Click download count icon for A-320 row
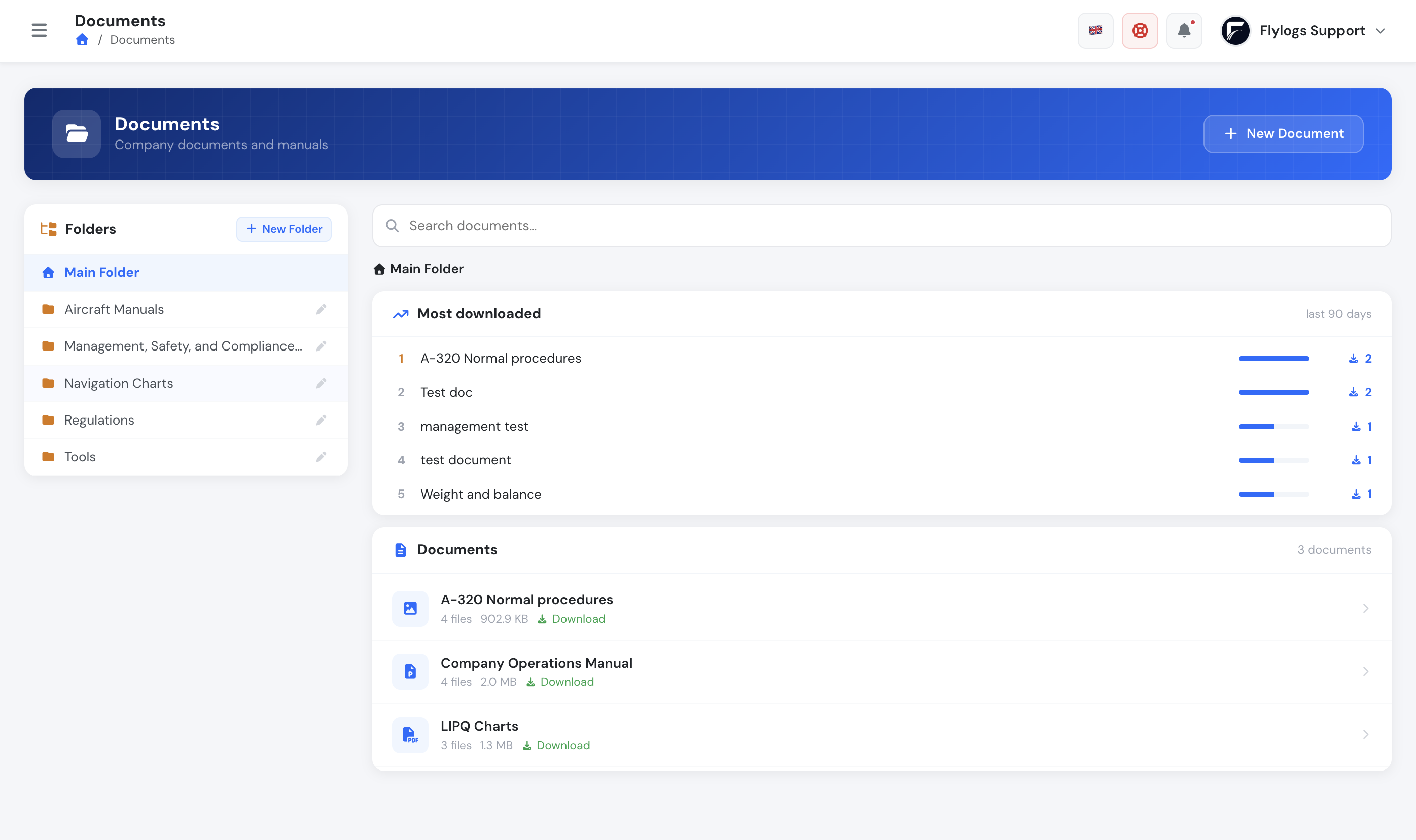Viewport: 1416px width, 840px height. coord(1353,358)
